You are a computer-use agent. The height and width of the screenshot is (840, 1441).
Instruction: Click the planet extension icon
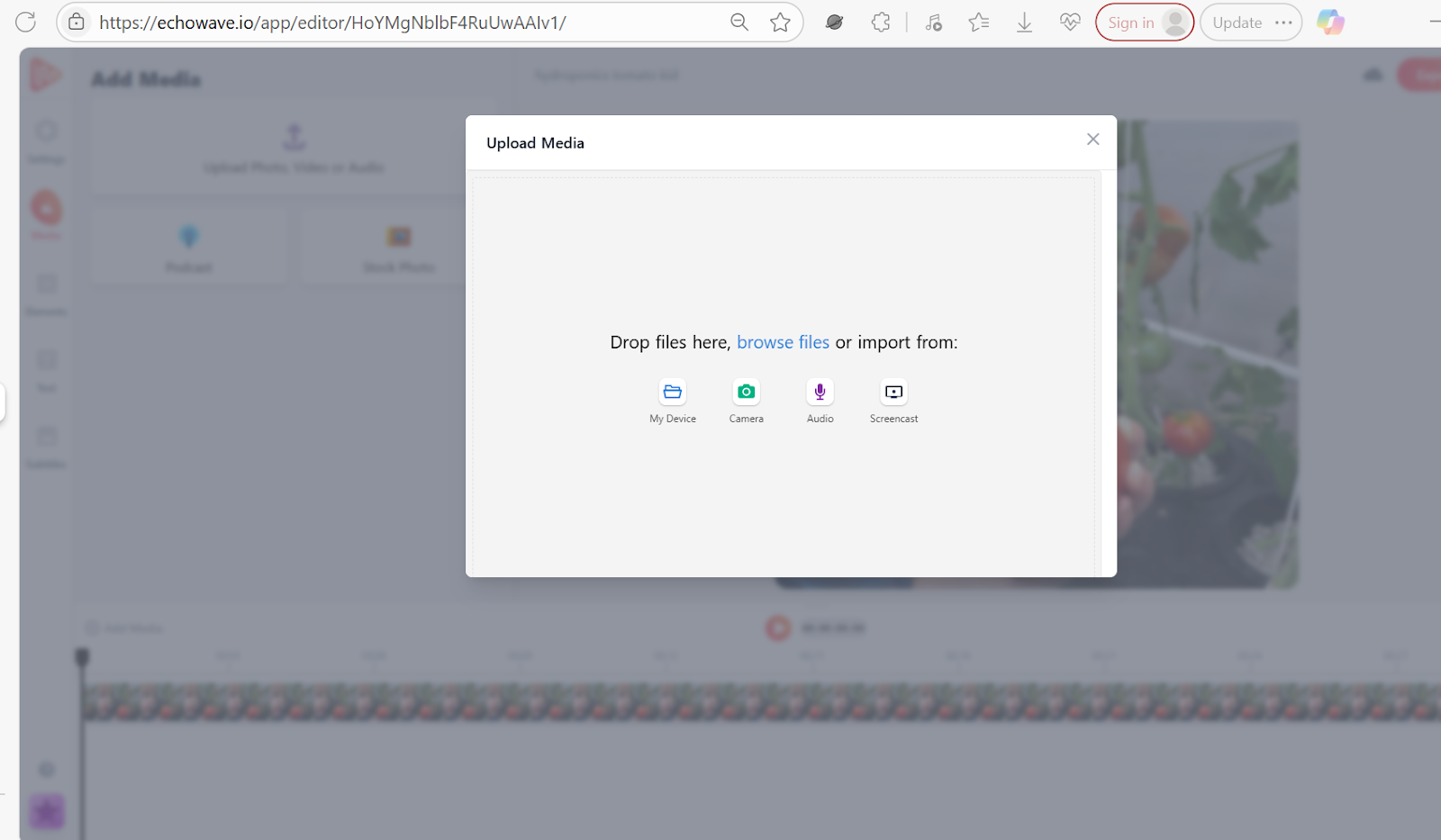point(834,23)
